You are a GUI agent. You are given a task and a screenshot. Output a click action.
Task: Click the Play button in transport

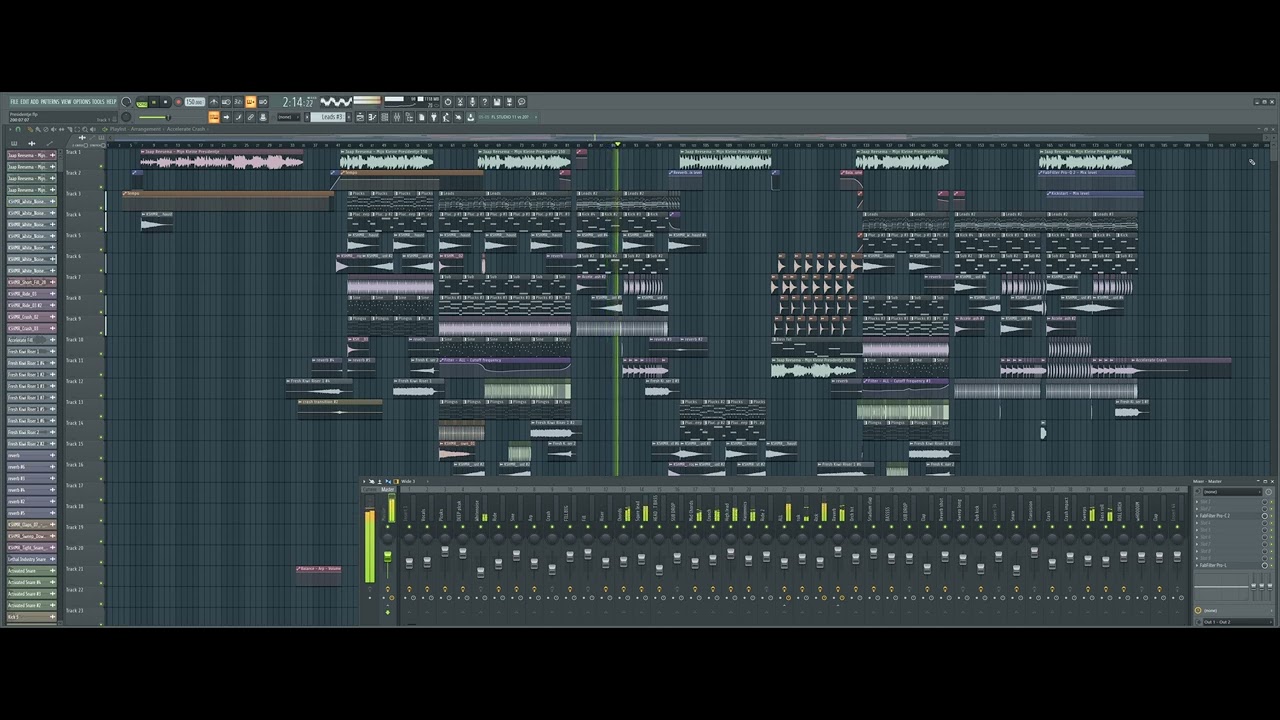154,102
